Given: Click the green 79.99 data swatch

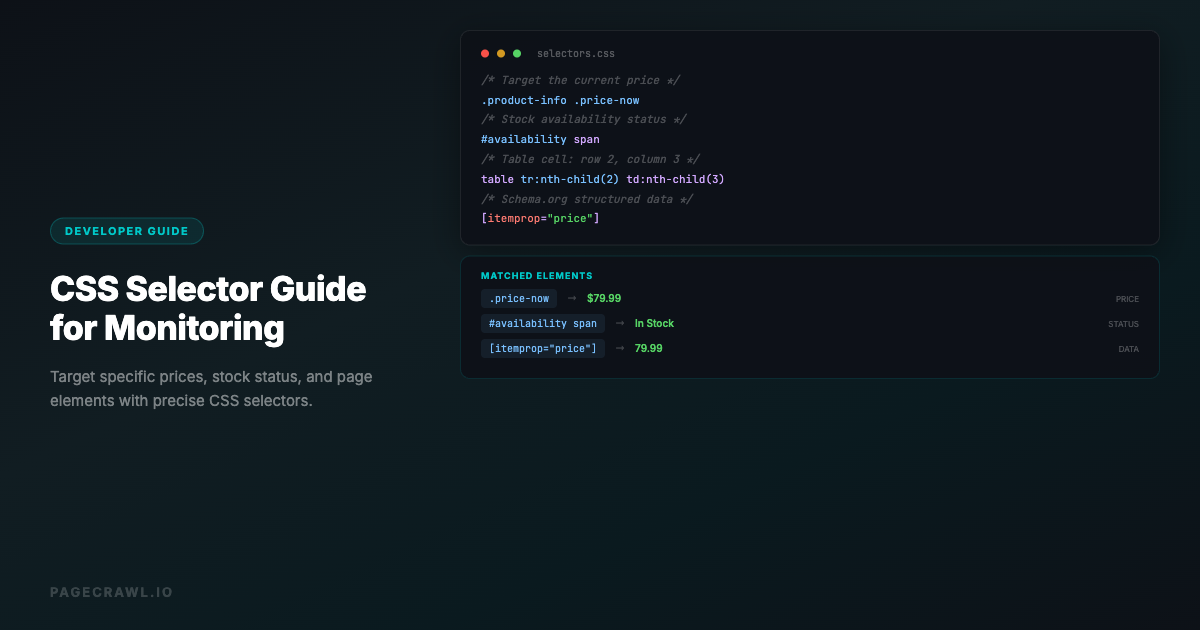Looking at the screenshot, I should 647,348.
